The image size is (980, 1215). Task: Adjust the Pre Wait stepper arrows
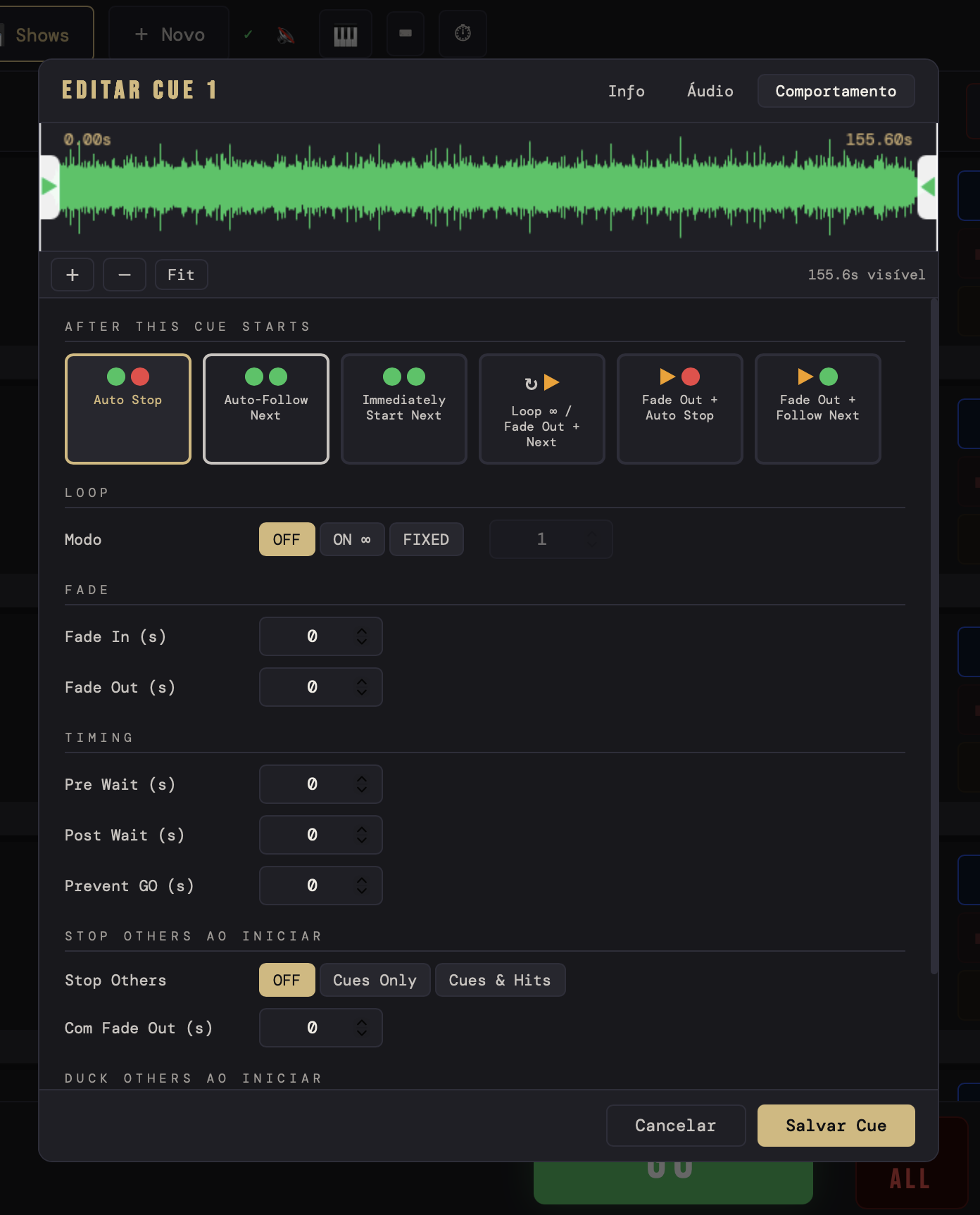pyautogui.click(x=362, y=784)
